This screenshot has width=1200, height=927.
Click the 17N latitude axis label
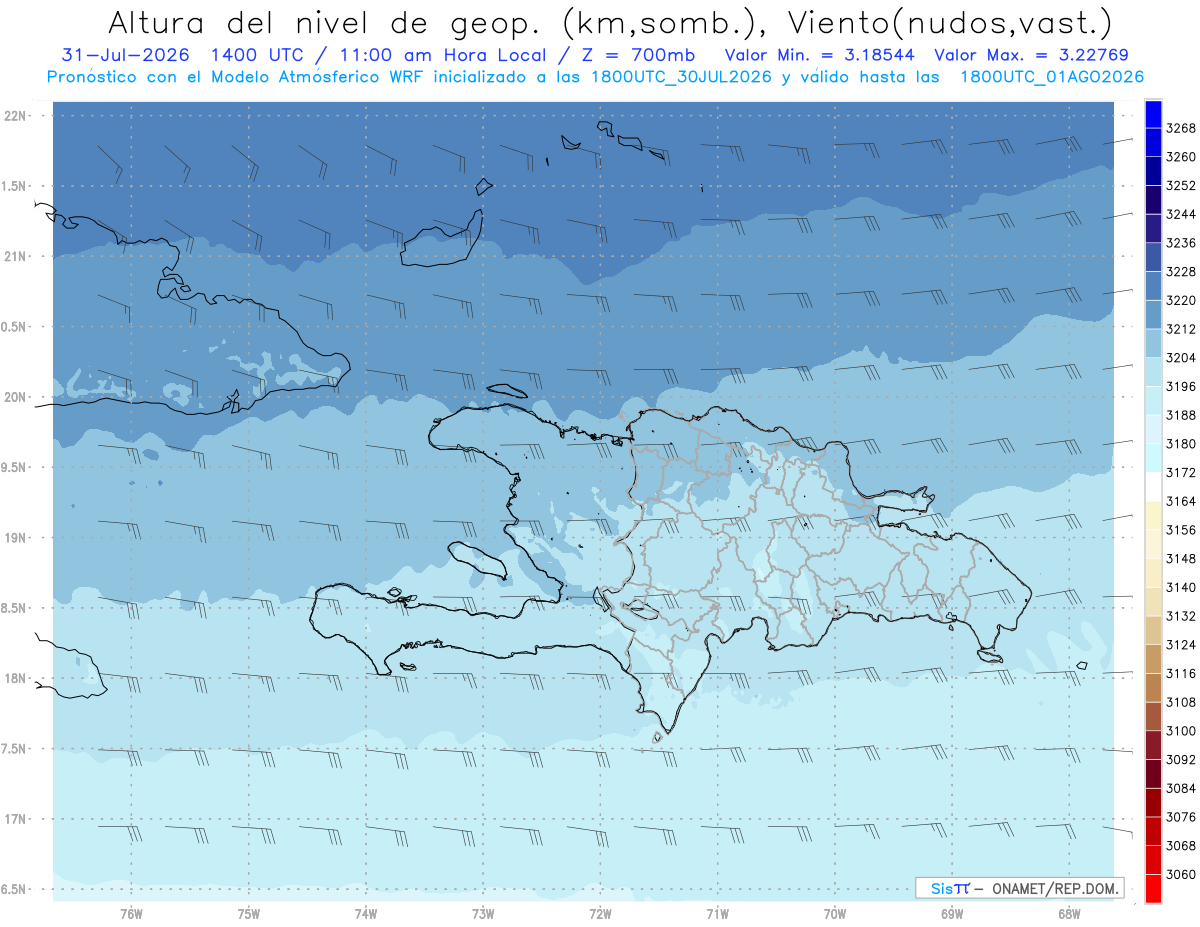tap(17, 819)
